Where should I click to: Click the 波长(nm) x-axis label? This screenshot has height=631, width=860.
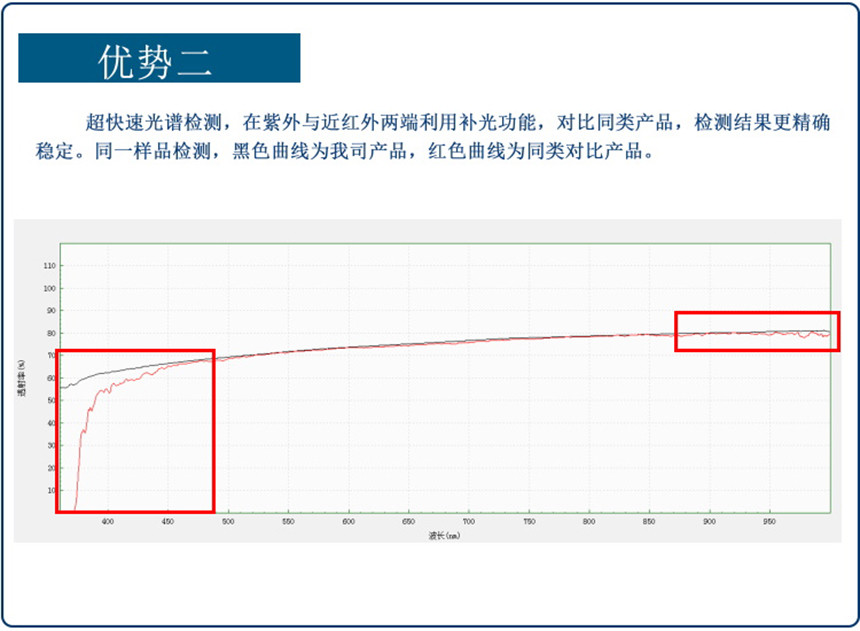444,535
